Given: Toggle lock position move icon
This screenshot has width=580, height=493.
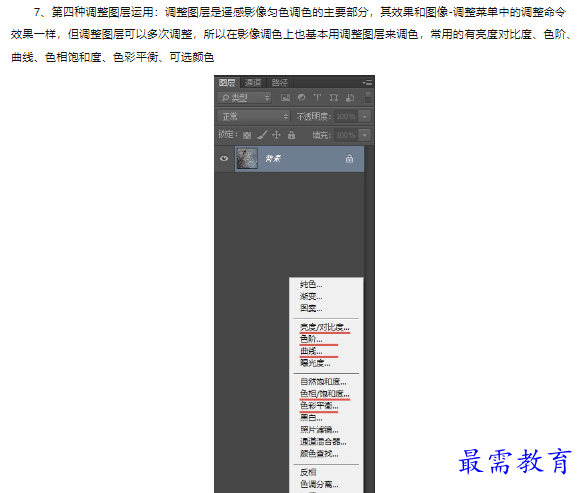Looking at the screenshot, I should tap(276, 135).
